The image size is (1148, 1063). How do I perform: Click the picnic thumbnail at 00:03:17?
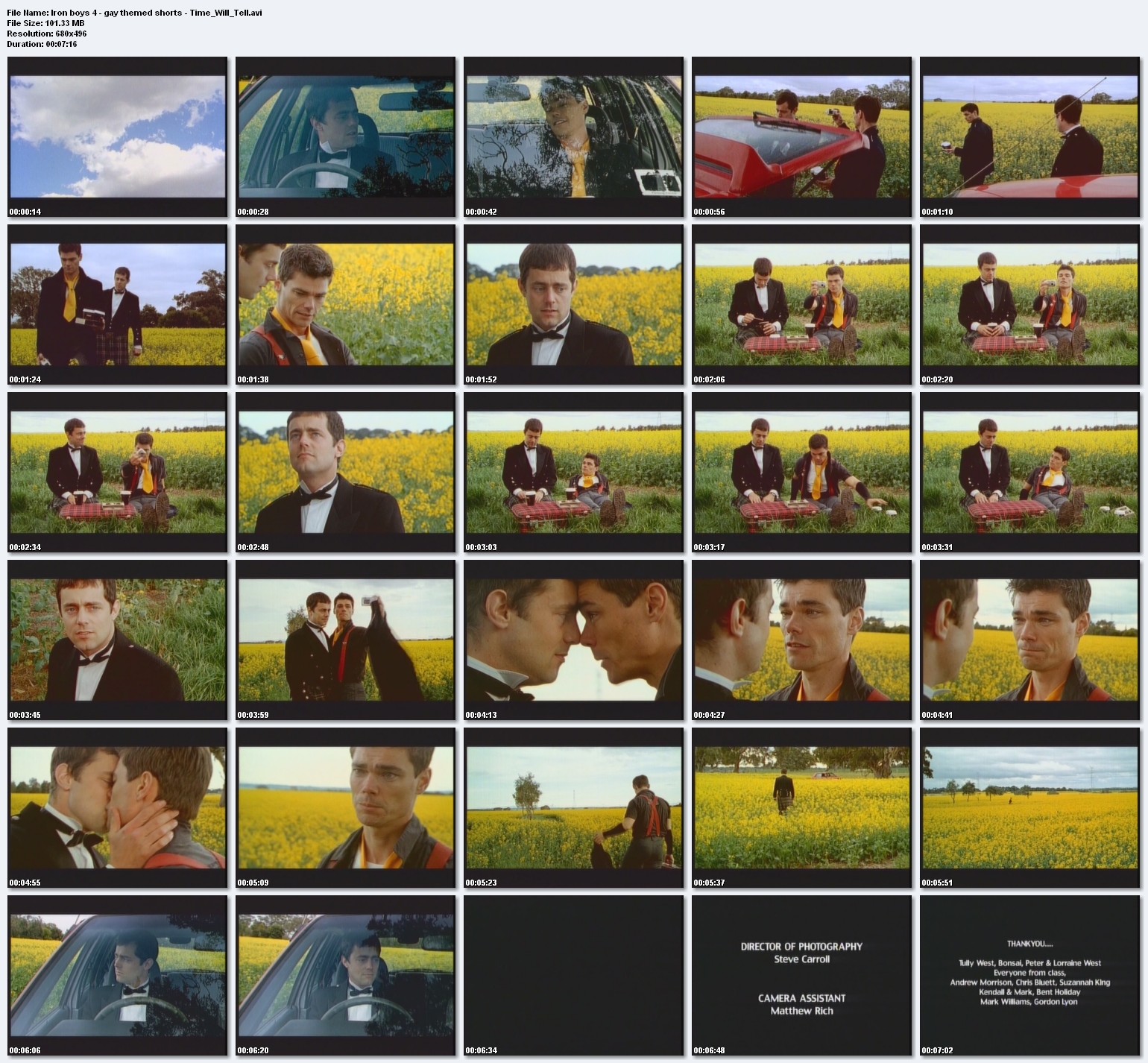pyautogui.click(x=801, y=472)
